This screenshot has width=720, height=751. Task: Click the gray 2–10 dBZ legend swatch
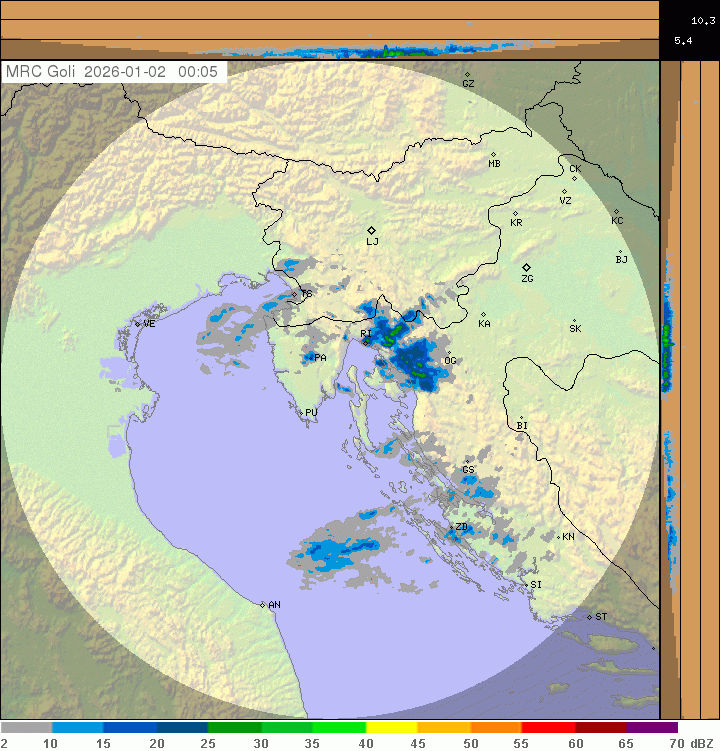[x=26, y=728]
